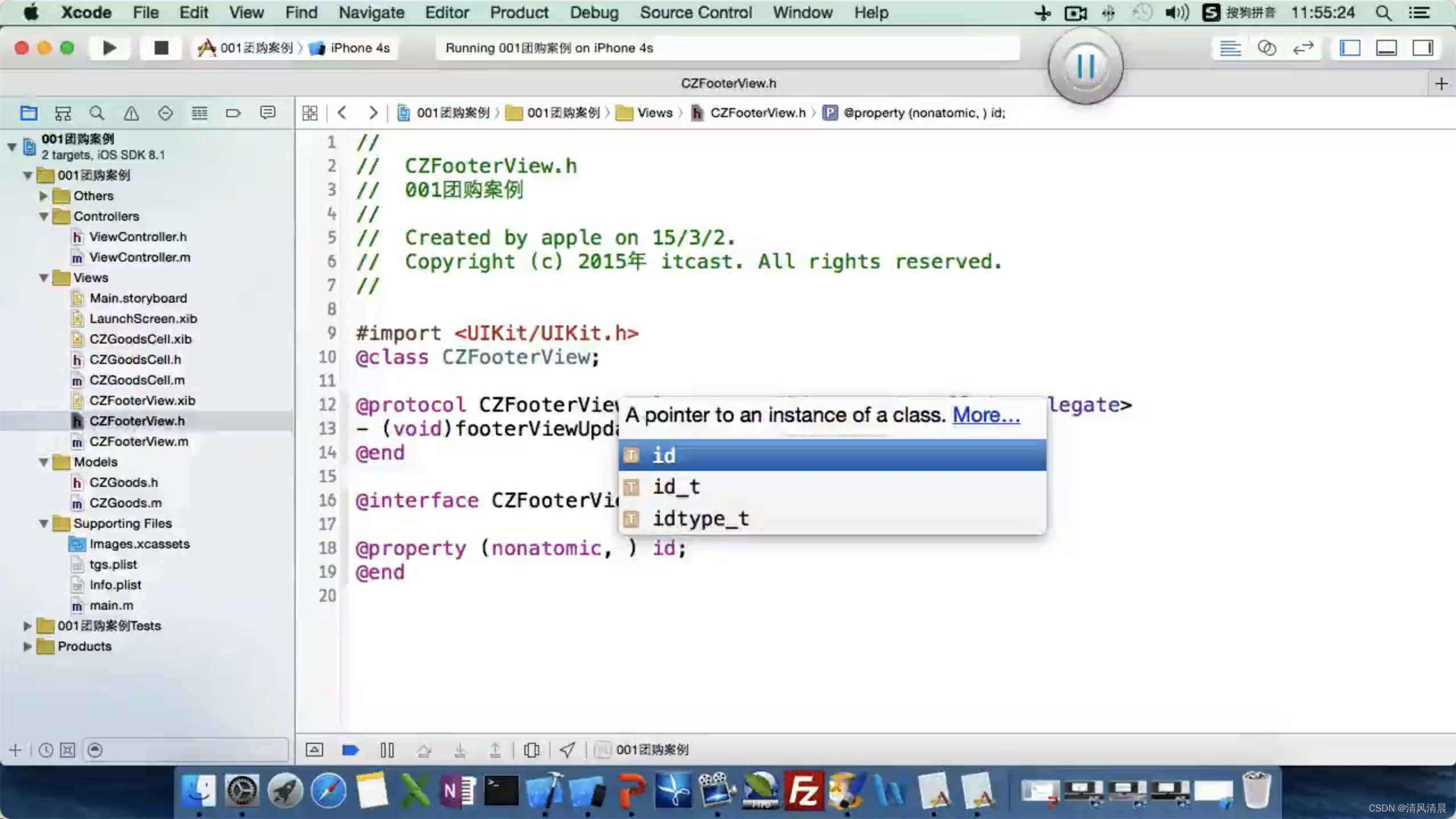Add a new file with plus button

click(x=15, y=750)
